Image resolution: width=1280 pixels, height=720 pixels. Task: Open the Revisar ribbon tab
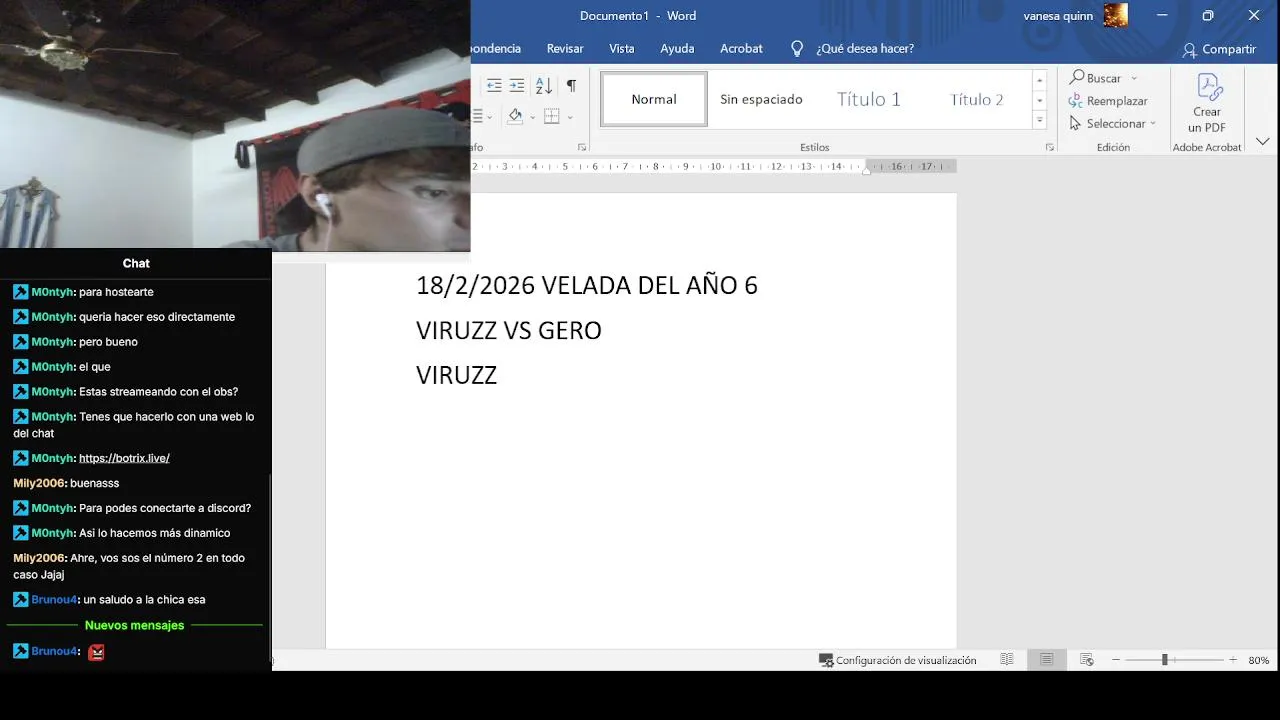[565, 48]
